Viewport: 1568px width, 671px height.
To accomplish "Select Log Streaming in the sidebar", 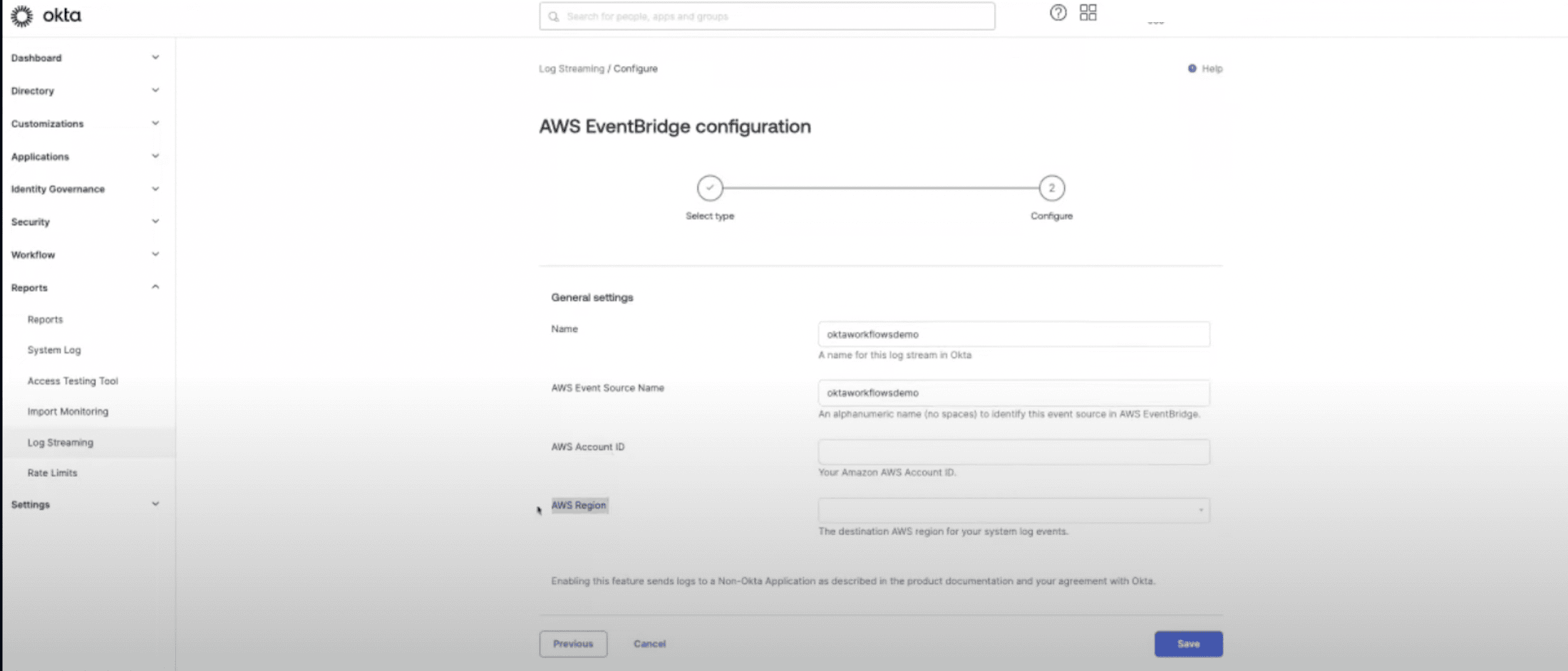I will 60,442.
